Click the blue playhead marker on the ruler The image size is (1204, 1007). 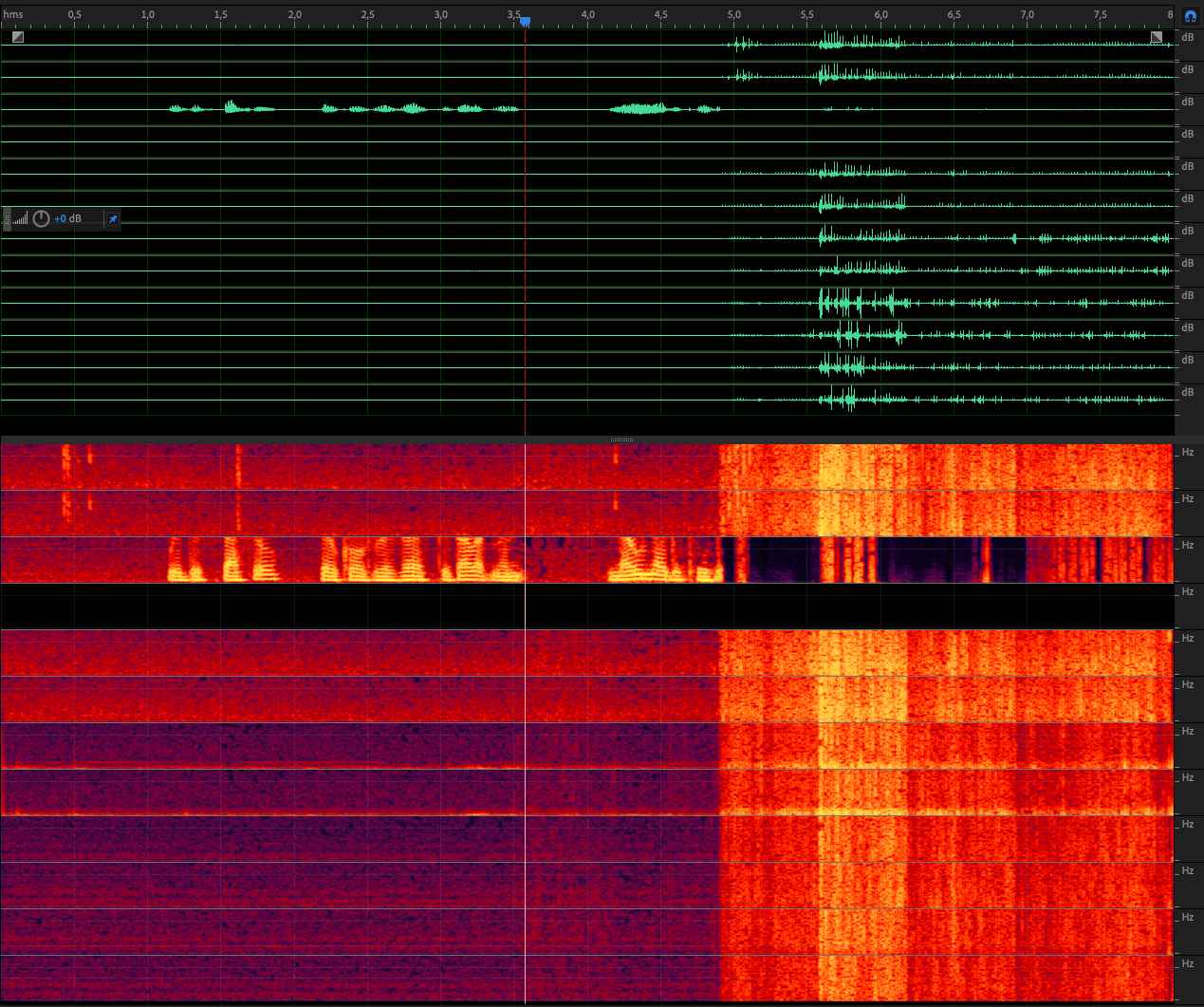coord(525,21)
